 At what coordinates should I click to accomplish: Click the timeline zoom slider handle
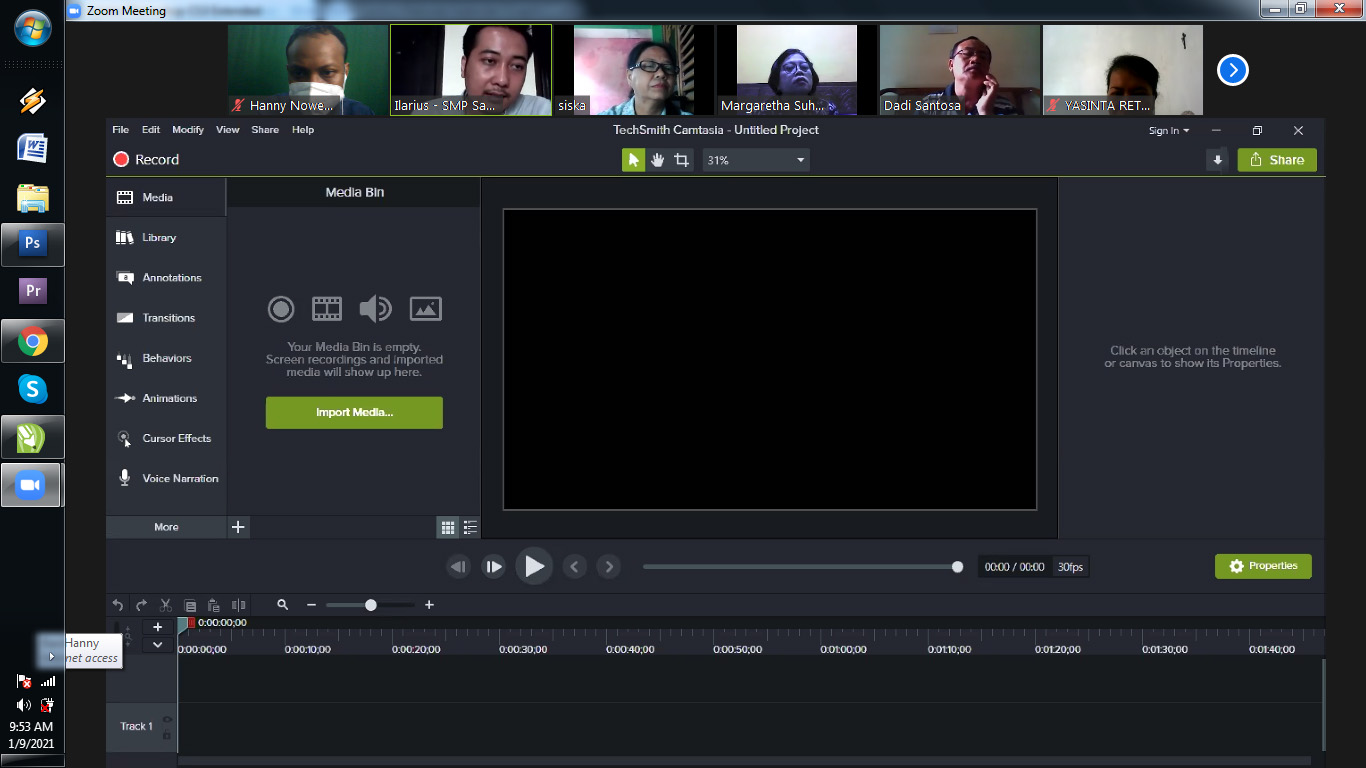click(x=371, y=605)
